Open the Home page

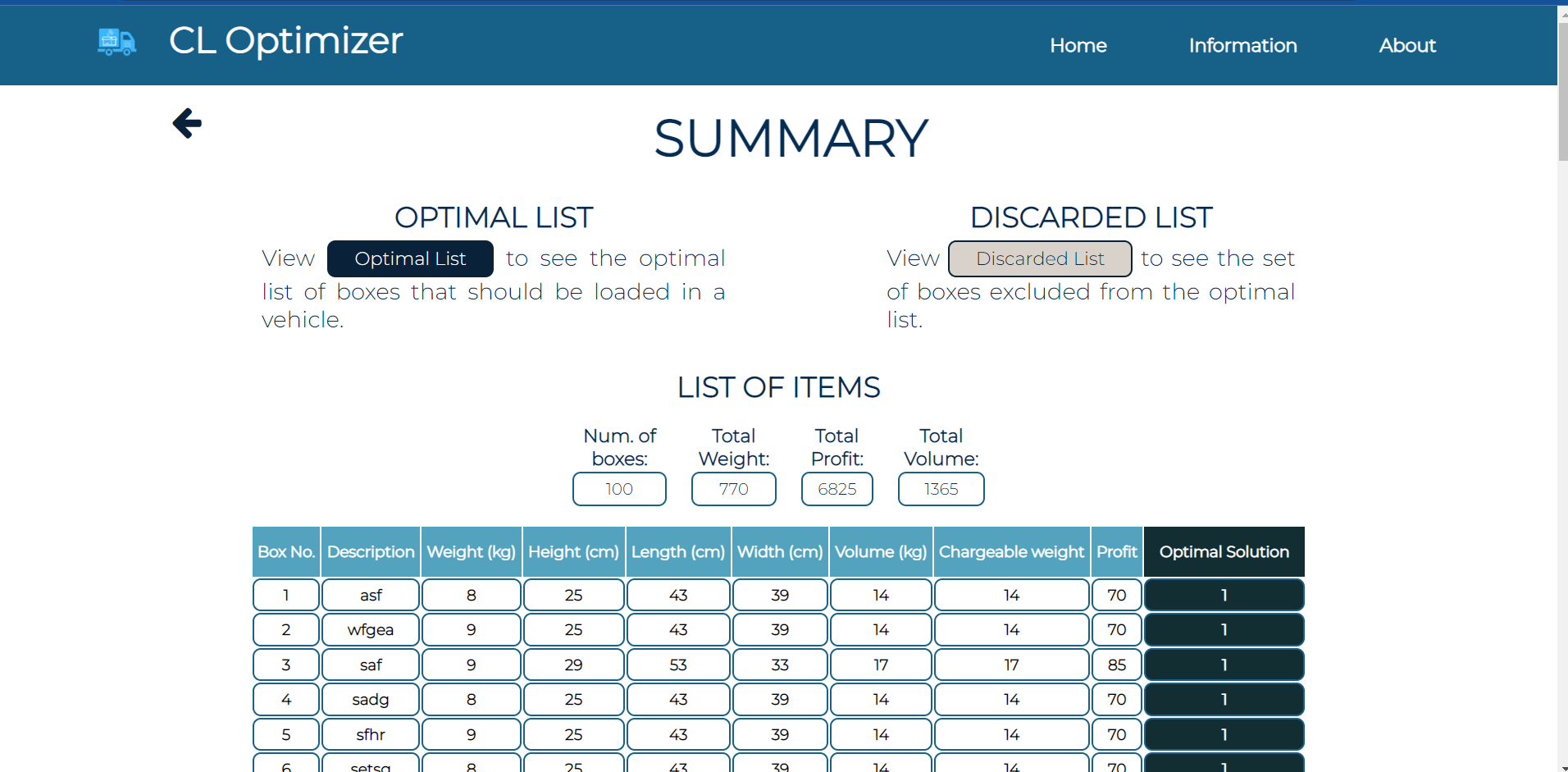[1078, 45]
